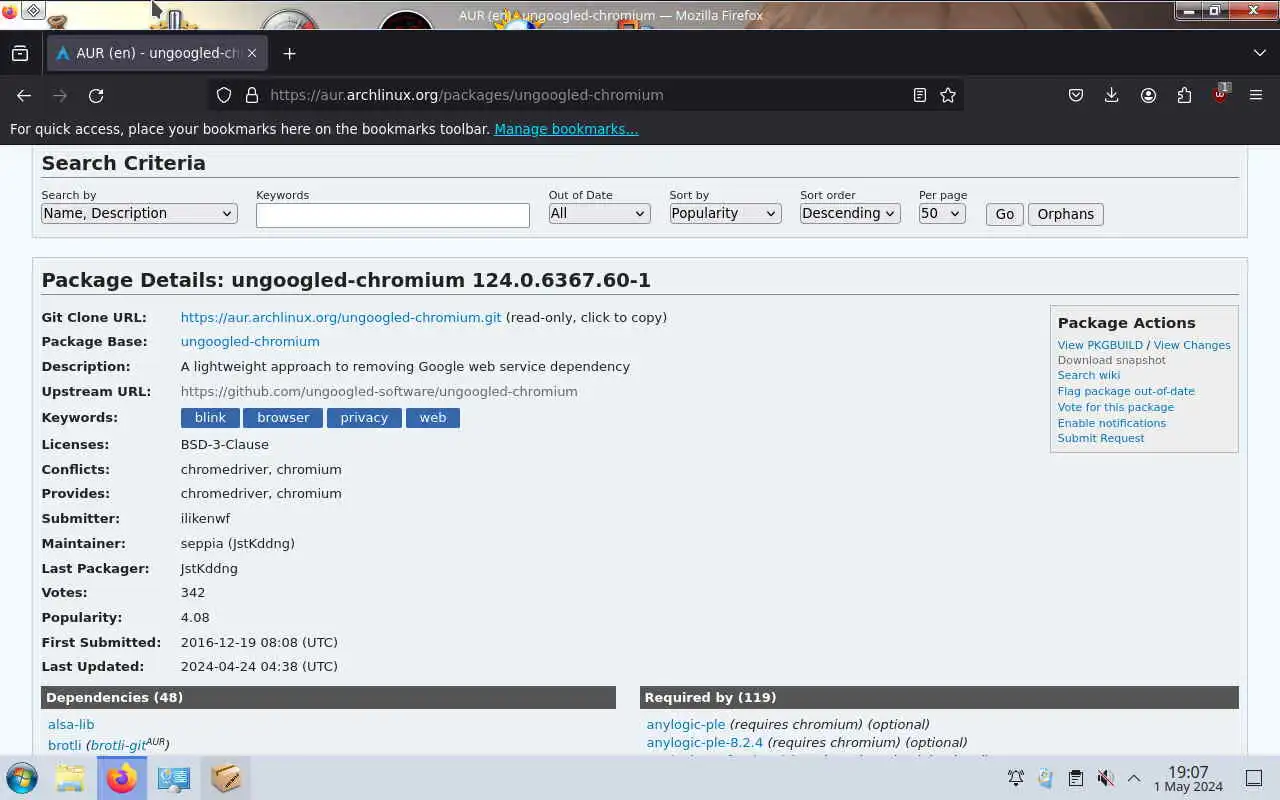Image resolution: width=1280 pixels, height=800 pixels.
Task: Toggle reader view icon in address bar
Action: (919, 95)
